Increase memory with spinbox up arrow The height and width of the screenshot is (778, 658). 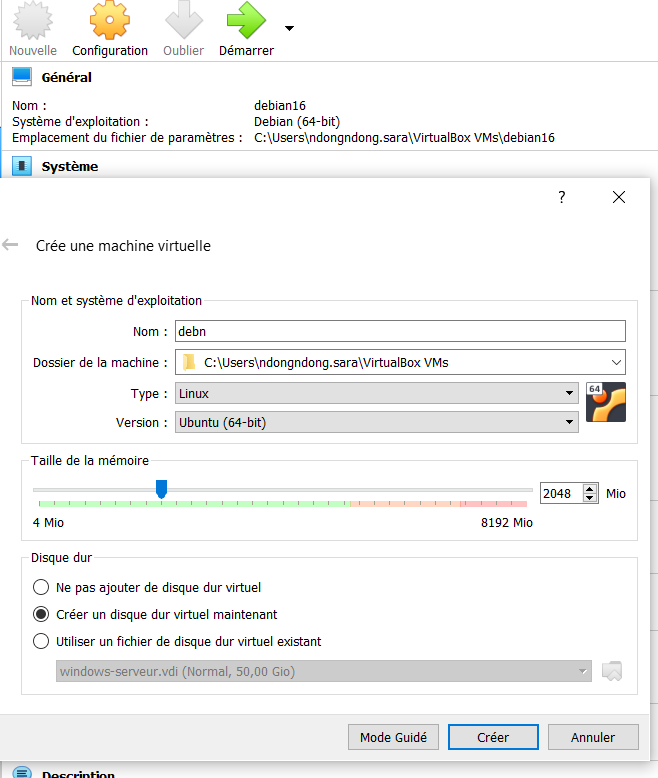(590, 489)
